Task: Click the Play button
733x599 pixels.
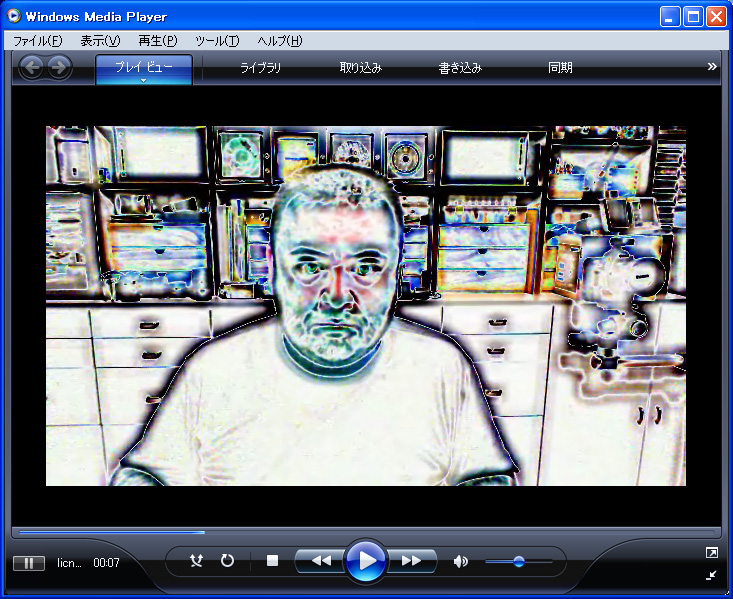Action: 366,561
